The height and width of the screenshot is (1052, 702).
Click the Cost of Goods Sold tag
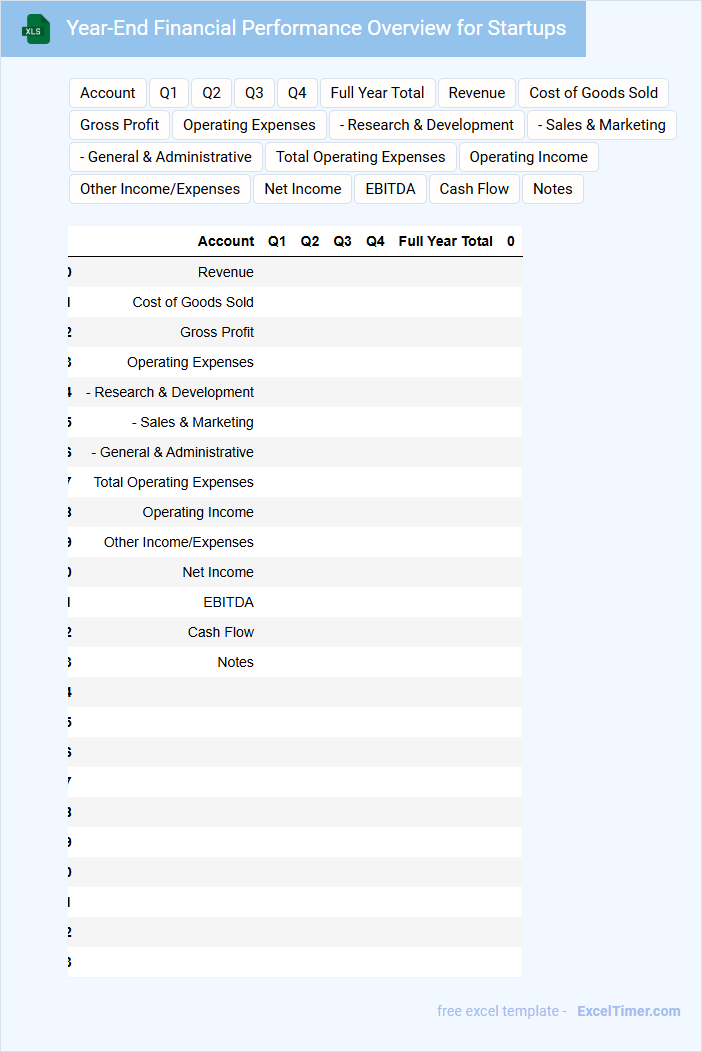(x=593, y=93)
